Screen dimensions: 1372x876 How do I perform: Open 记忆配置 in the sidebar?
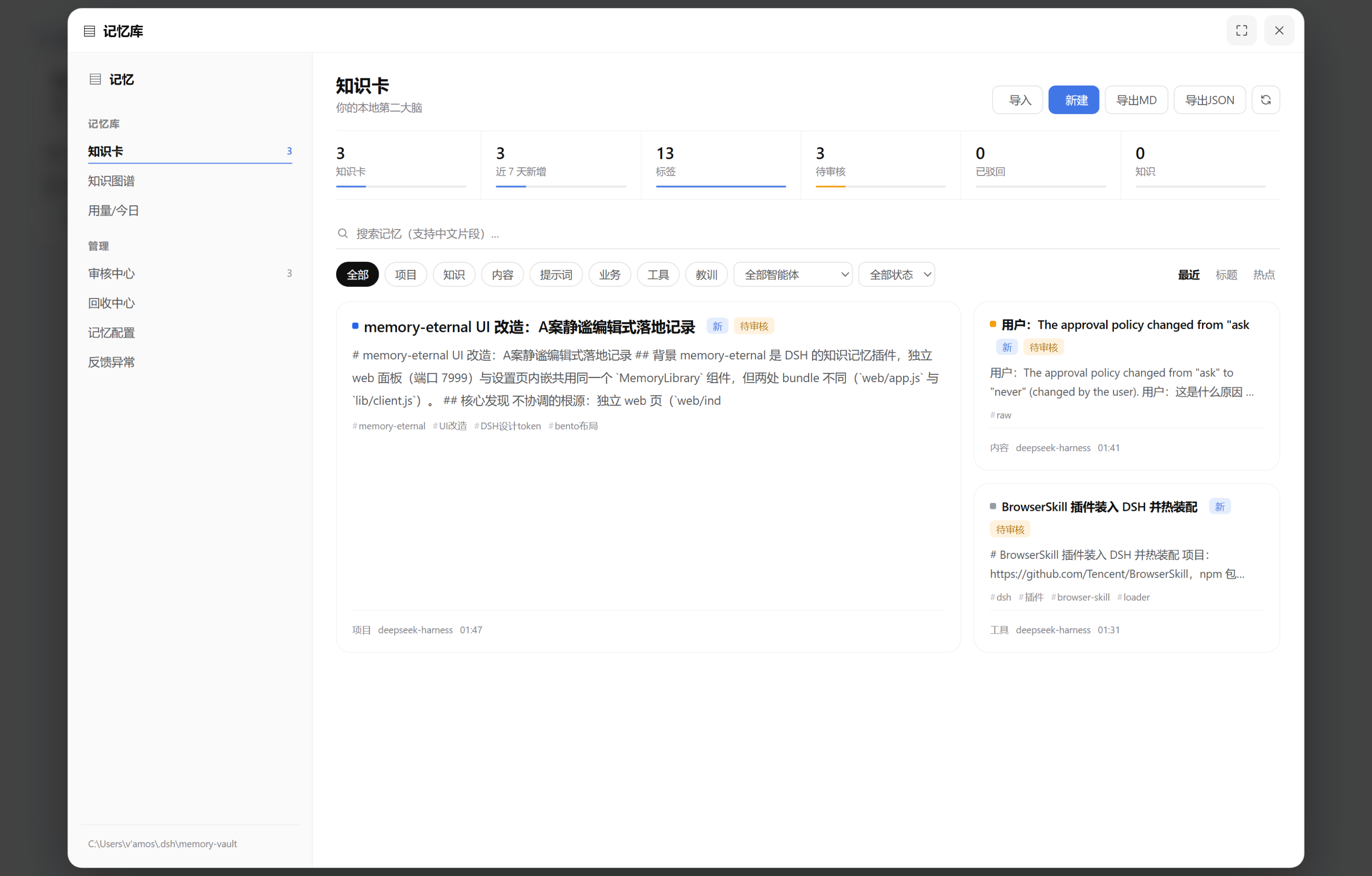(190, 332)
